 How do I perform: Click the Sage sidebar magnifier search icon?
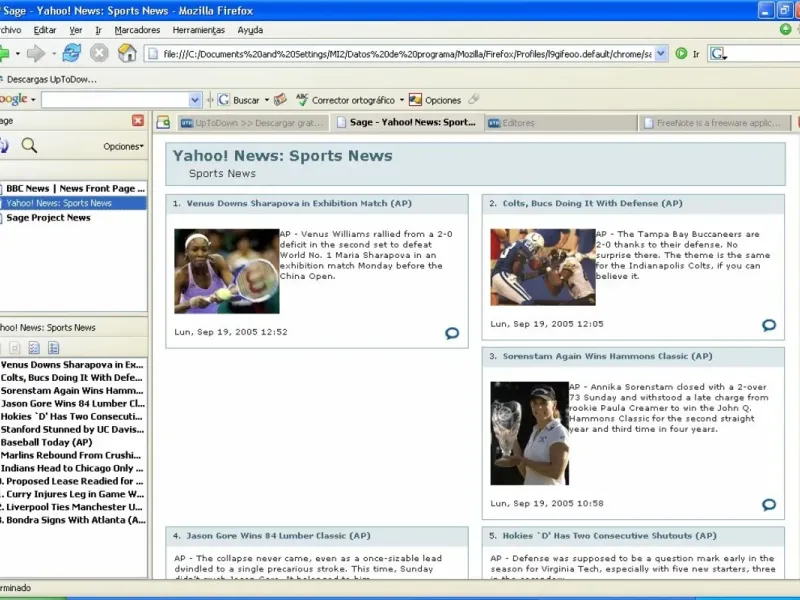click(29, 146)
